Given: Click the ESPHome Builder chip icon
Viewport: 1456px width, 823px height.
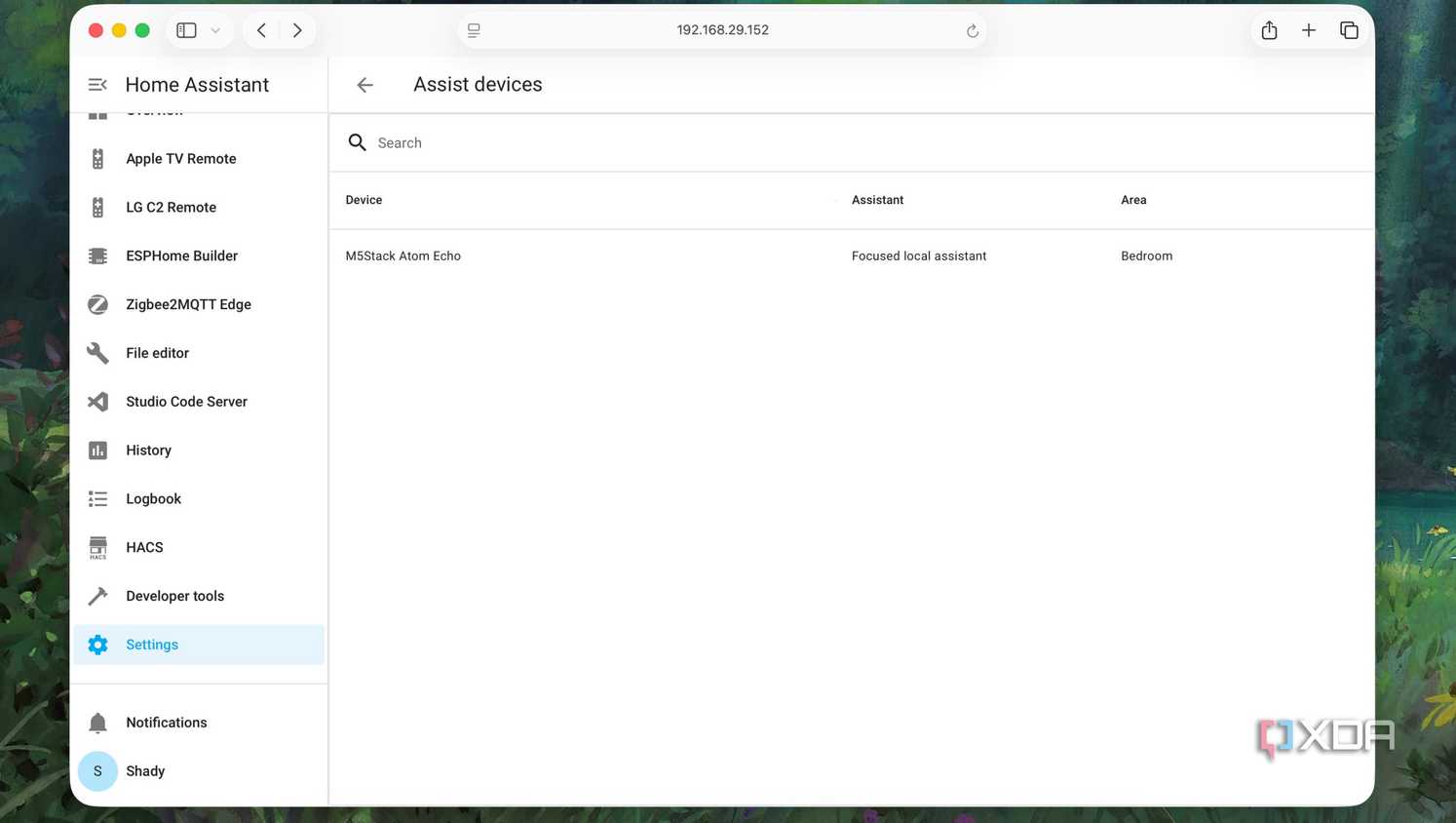Looking at the screenshot, I should coord(97,256).
